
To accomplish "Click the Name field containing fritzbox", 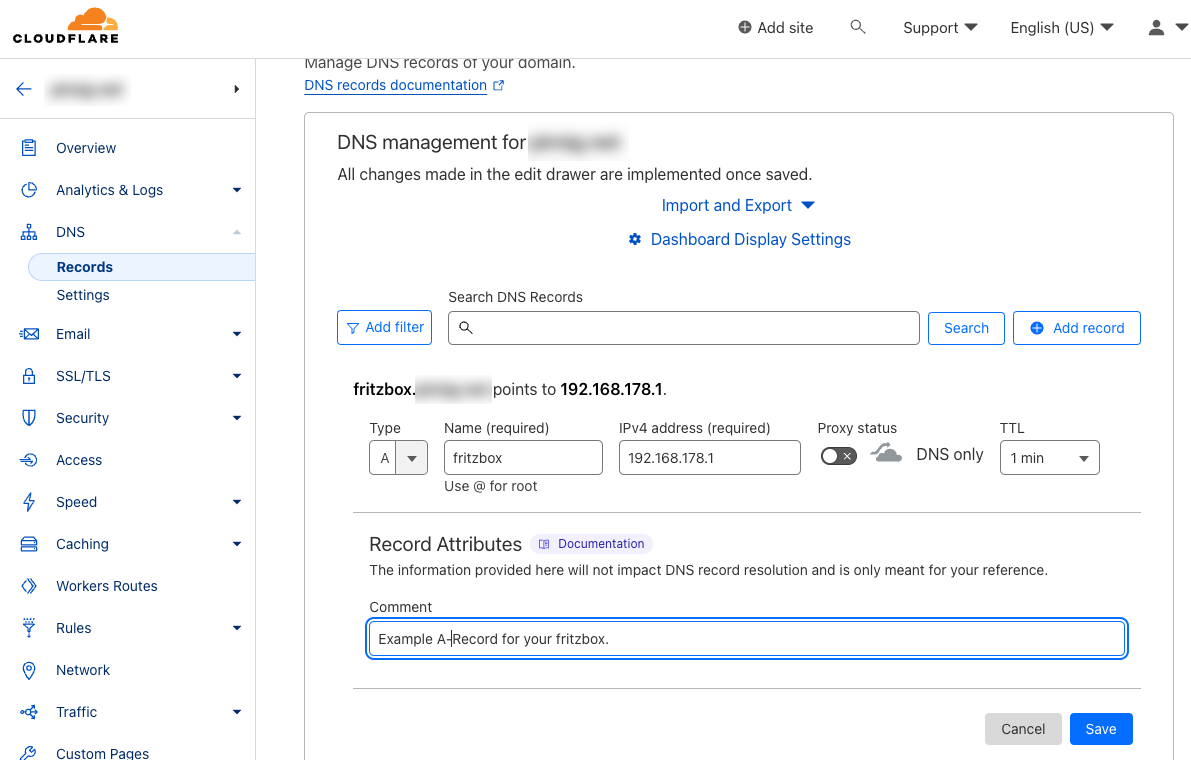I will point(523,458).
